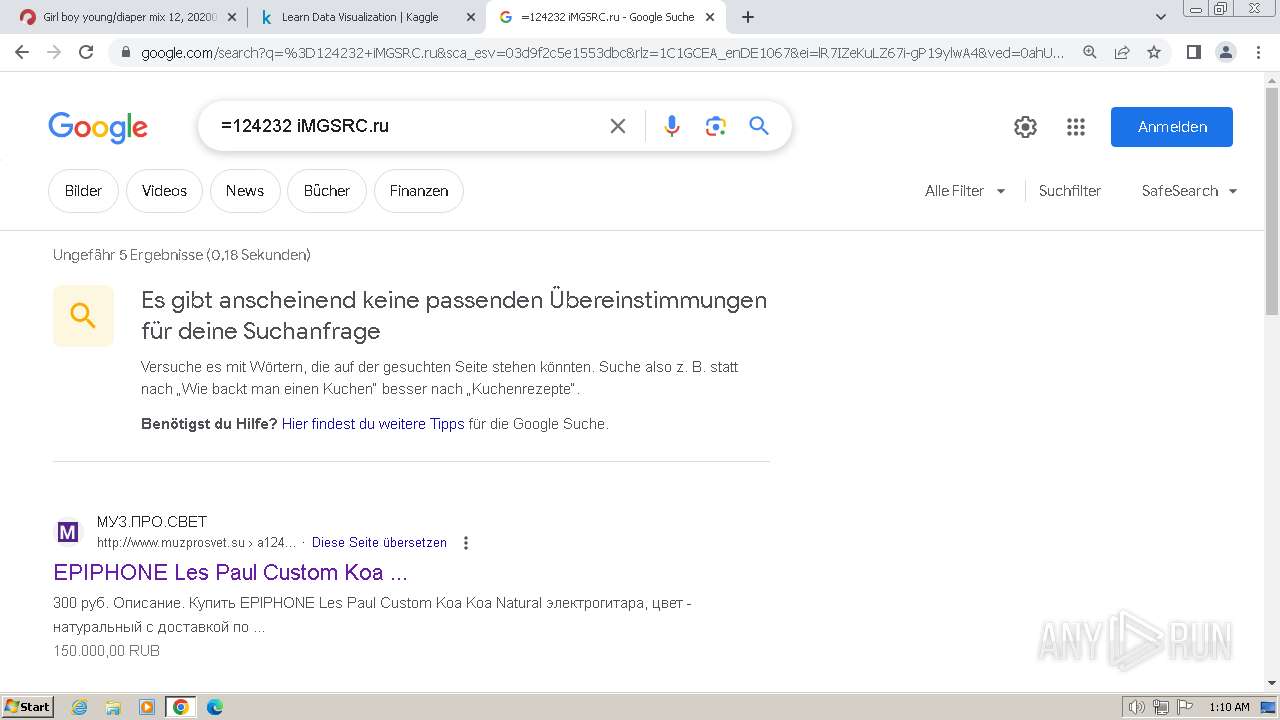
Task: Open Google quick settings gear
Action: point(1025,127)
